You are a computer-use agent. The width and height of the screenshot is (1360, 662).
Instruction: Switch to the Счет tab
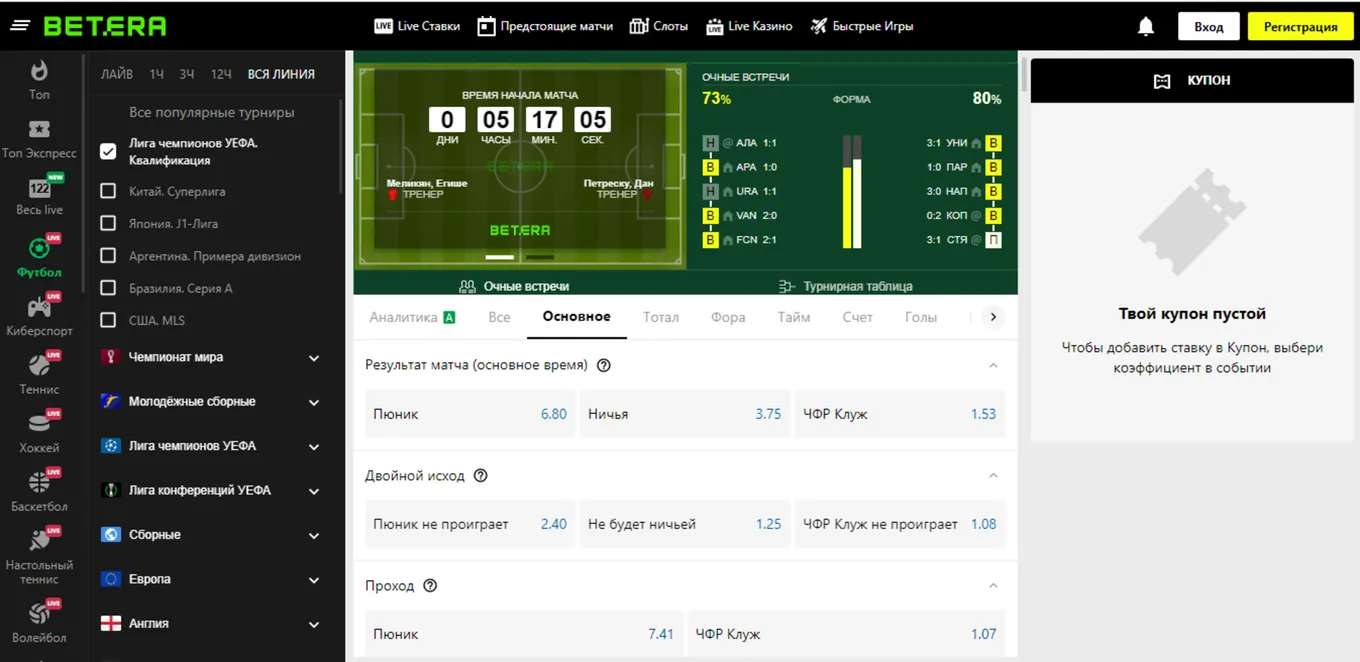(x=857, y=317)
